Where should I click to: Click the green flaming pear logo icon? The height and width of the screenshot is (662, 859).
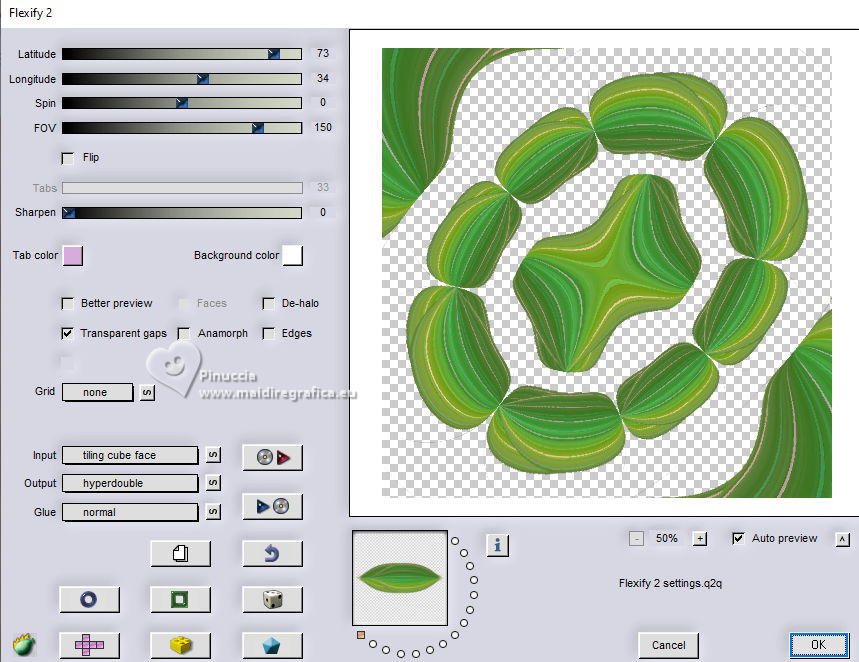click(x=24, y=644)
